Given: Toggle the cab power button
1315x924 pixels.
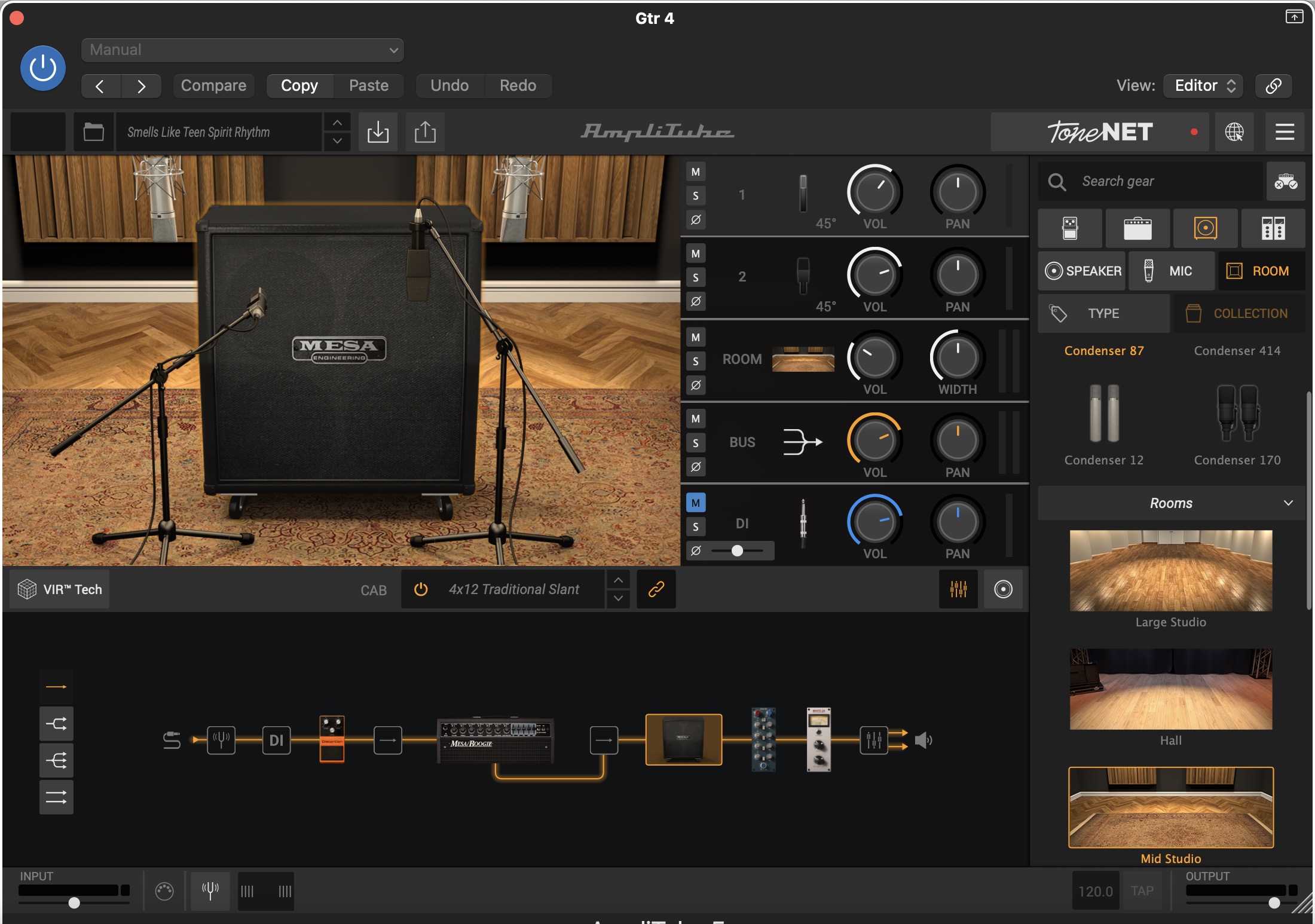Looking at the screenshot, I should pos(421,589).
